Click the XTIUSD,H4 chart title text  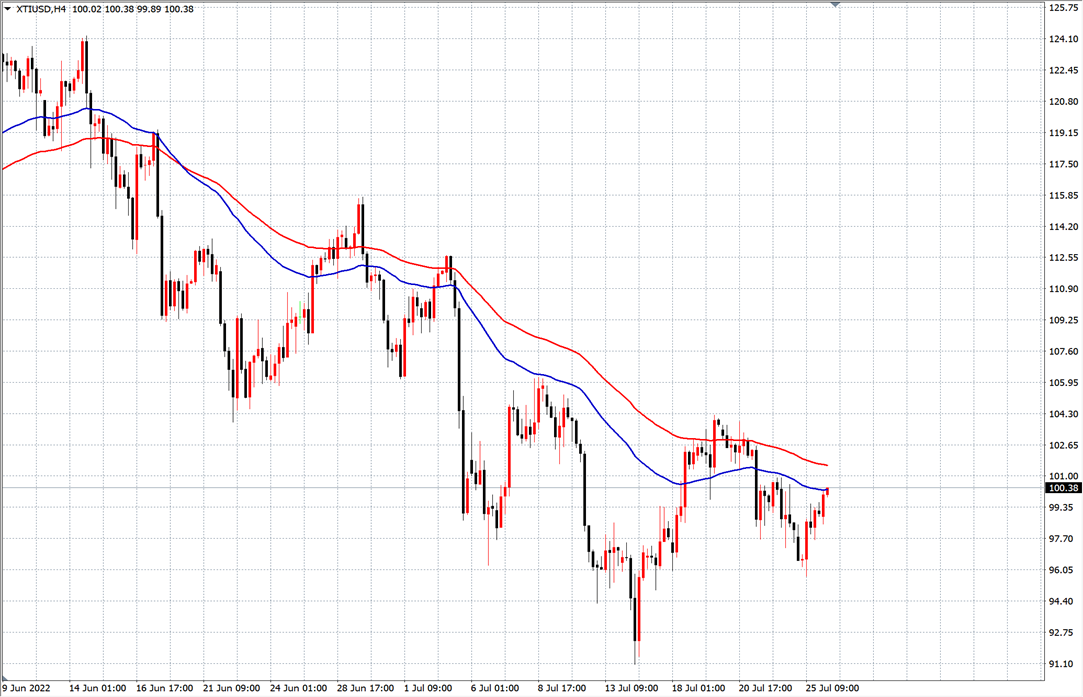tap(40, 9)
